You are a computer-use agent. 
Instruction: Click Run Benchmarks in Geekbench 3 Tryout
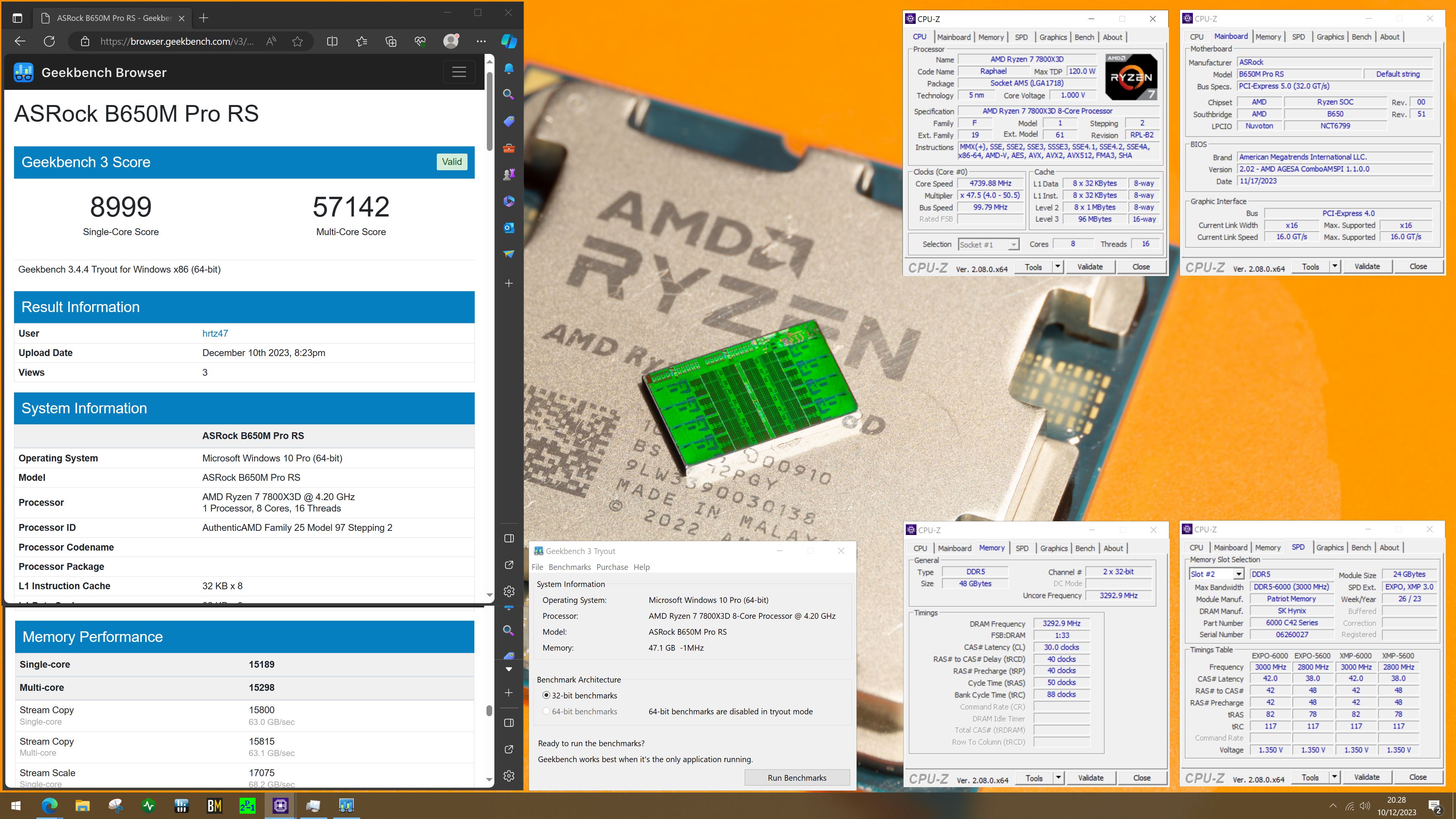click(x=796, y=778)
